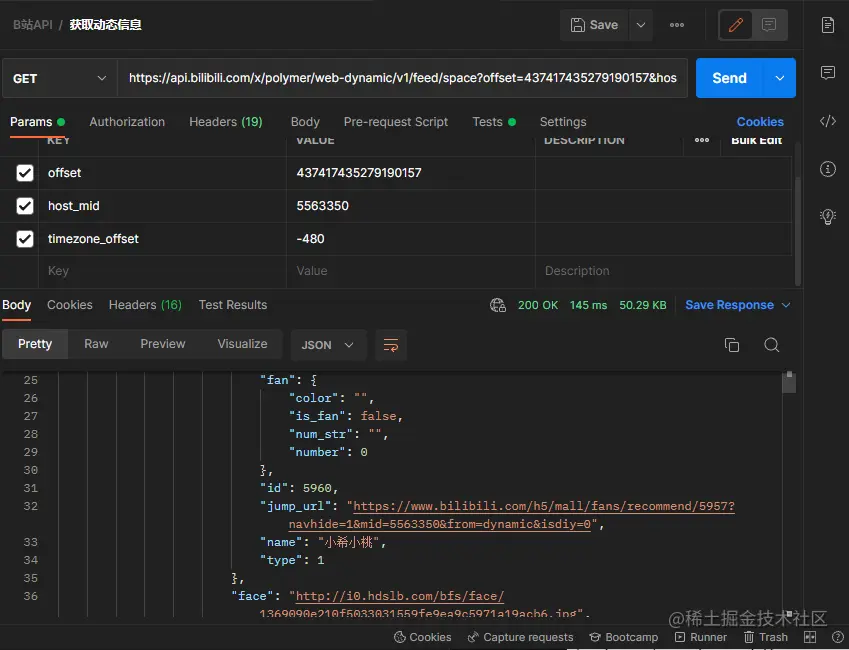
Task: Open Cookies in the bottom status bar
Action: pos(422,637)
